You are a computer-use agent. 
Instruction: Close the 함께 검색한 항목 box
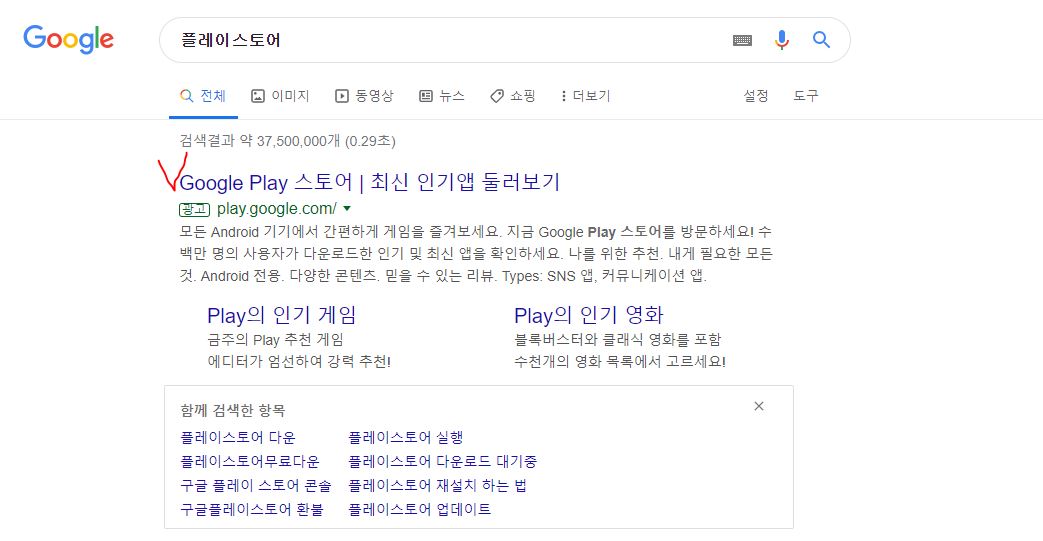click(759, 406)
